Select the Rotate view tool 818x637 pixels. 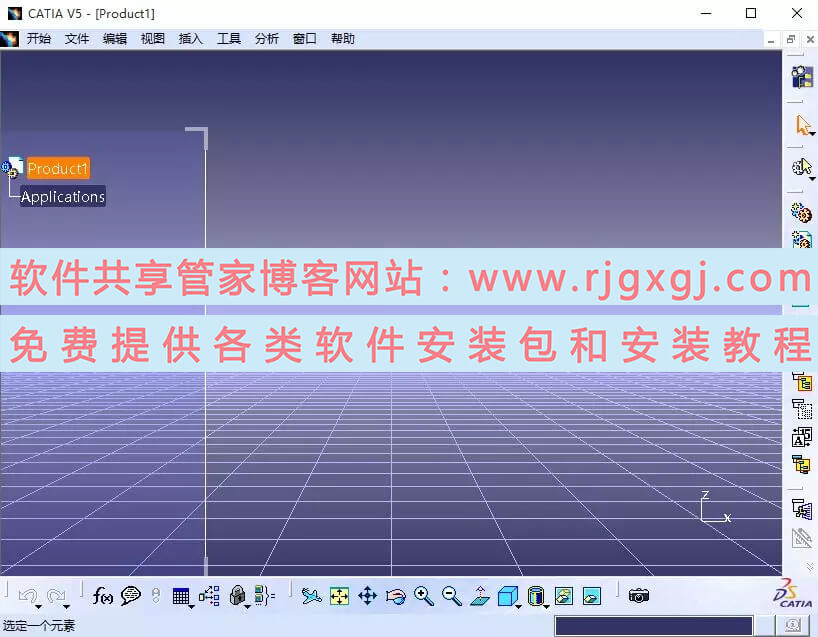(396, 596)
